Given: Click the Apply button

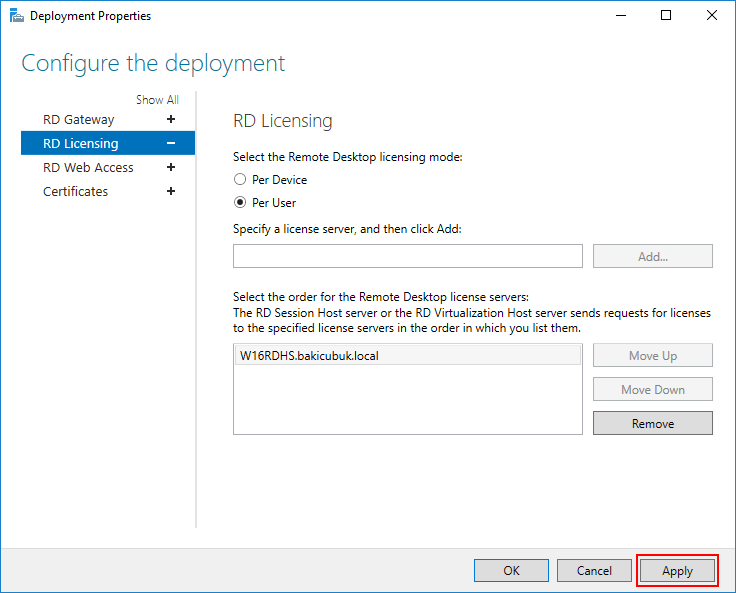Looking at the screenshot, I should click(x=677, y=570).
